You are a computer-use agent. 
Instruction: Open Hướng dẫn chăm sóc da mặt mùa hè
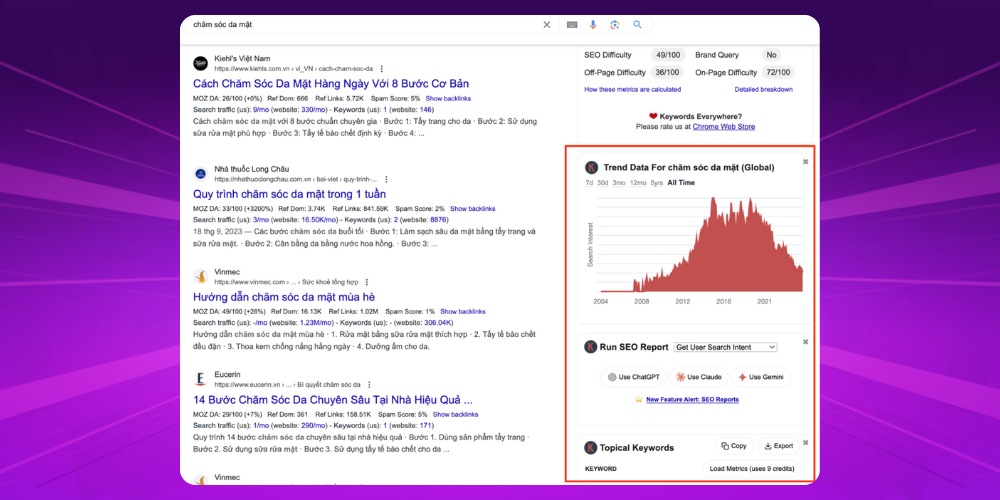coord(284,297)
